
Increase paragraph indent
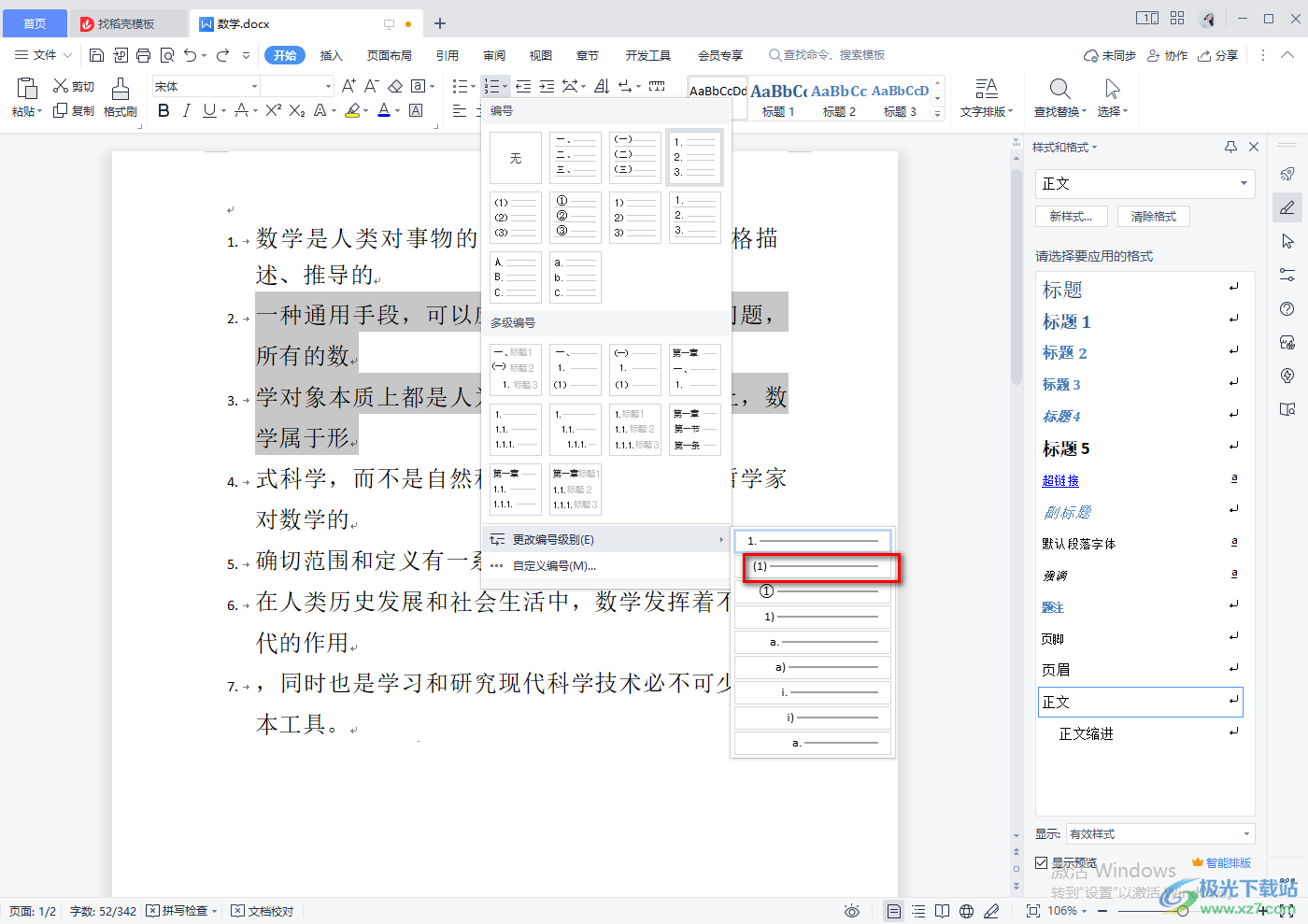click(547, 86)
